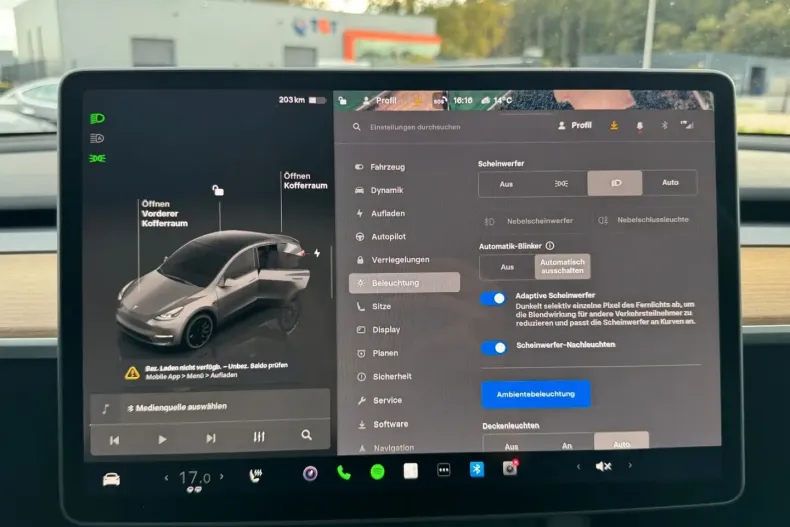Open Profil in the settings header
The image size is (790, 527).
point(575,125)
